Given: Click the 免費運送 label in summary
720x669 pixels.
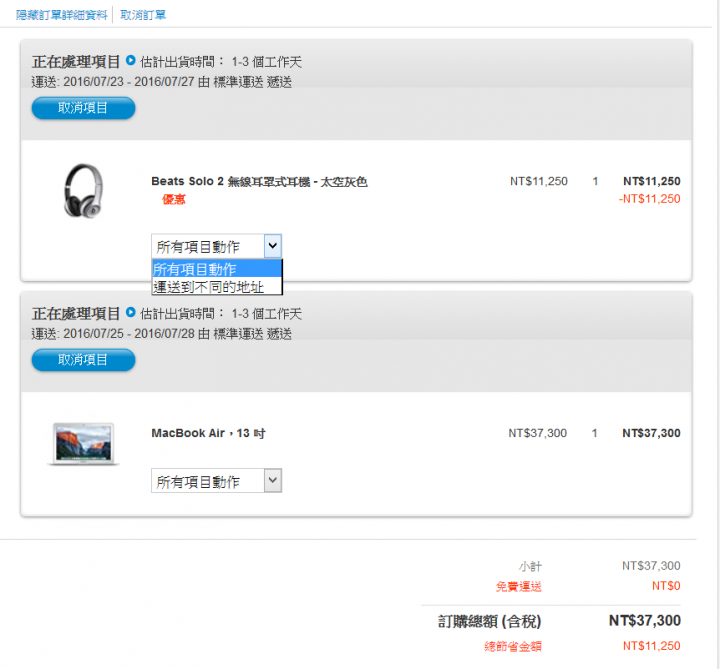Looking at the screenshot, I should pos(518,586).
